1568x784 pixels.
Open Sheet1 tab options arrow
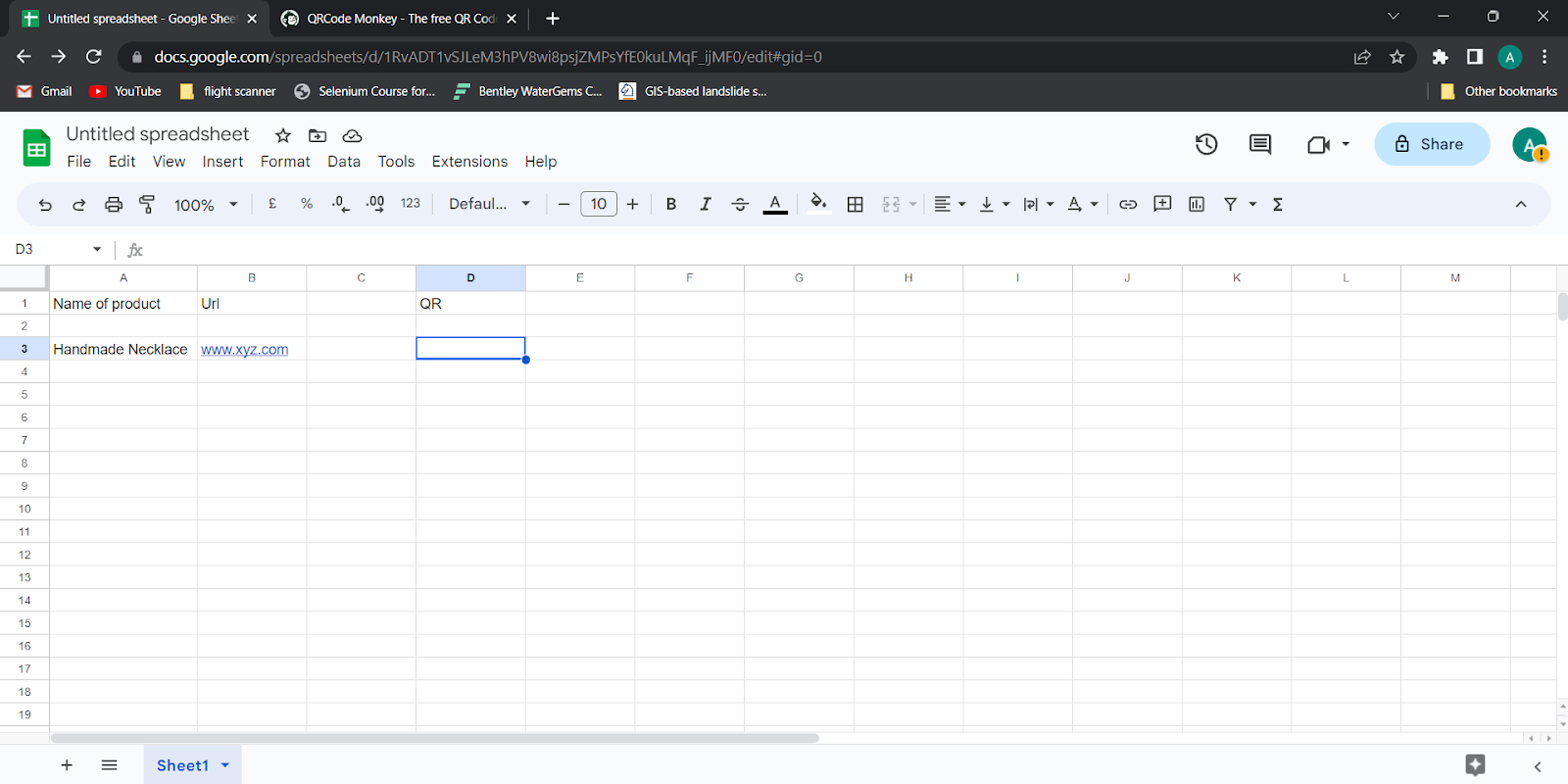click(x=225, y=765)
